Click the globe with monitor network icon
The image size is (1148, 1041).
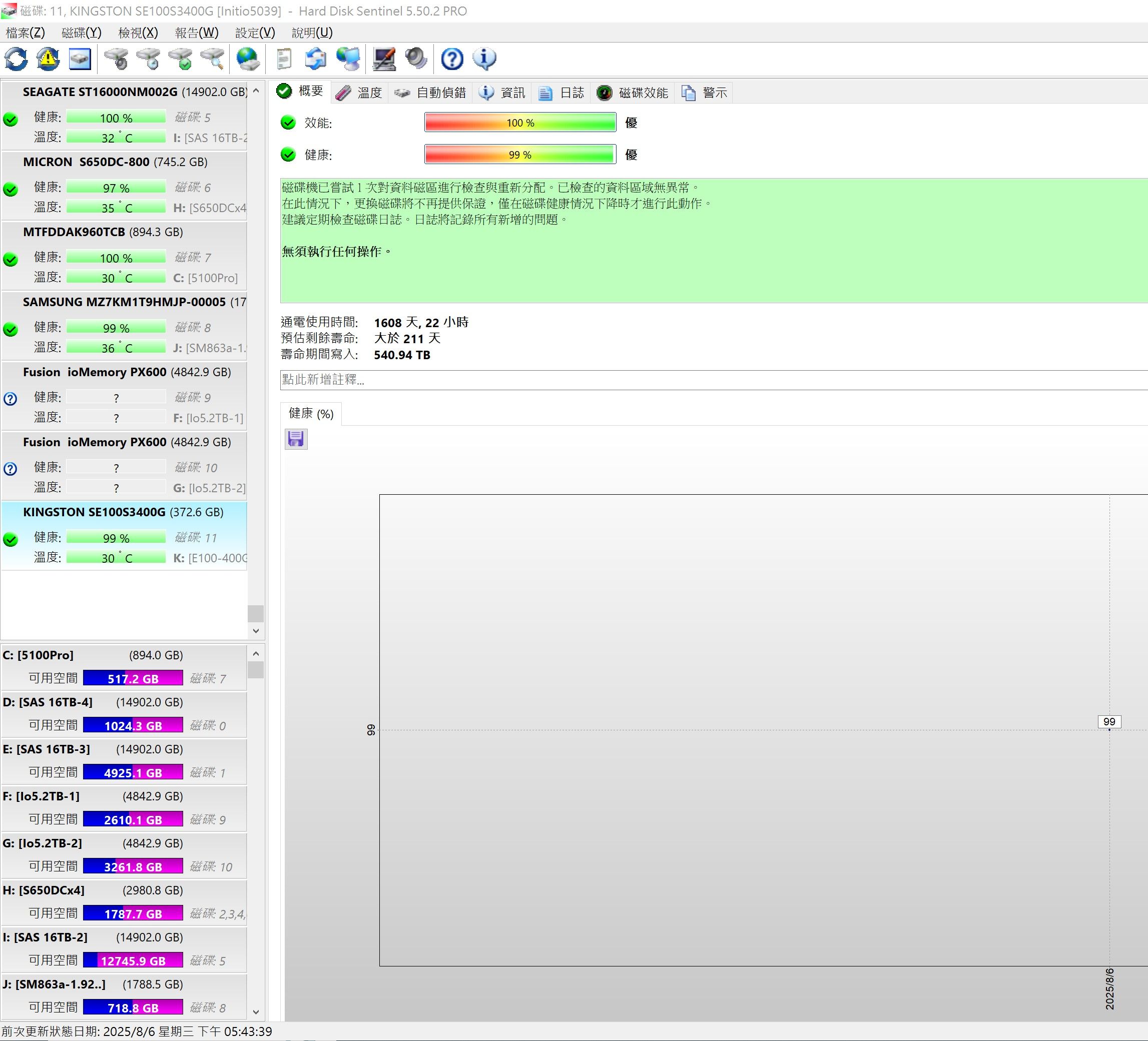coord(348,59)
